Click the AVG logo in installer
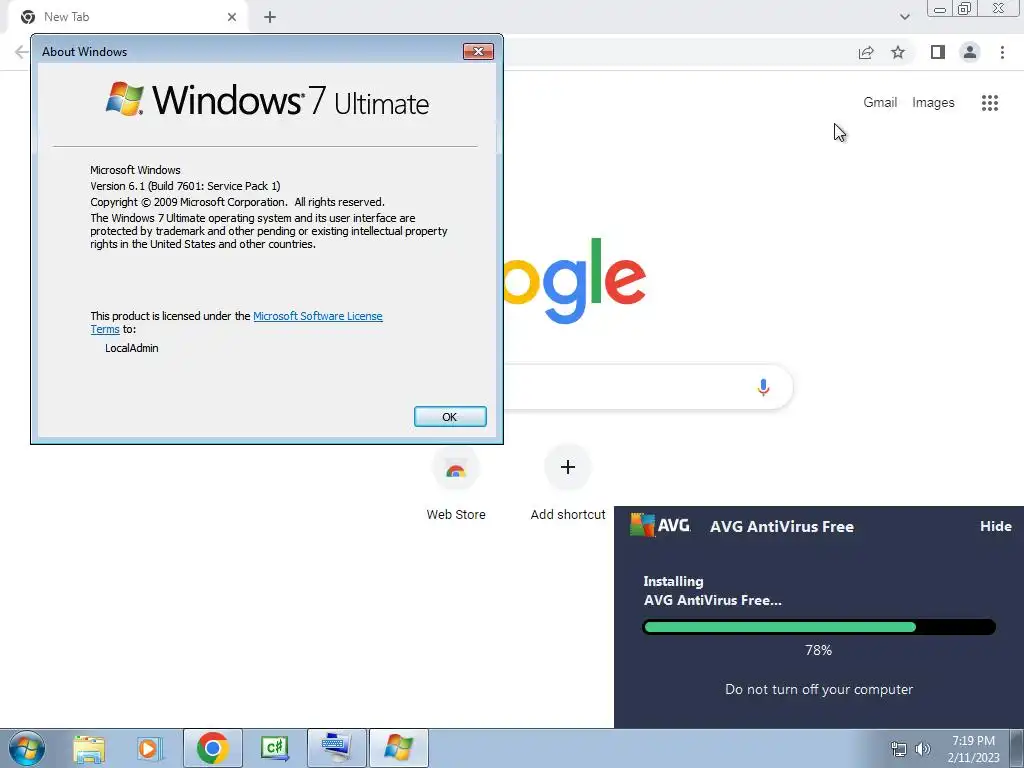1024x768 pixels. click(x=660, y=525)
